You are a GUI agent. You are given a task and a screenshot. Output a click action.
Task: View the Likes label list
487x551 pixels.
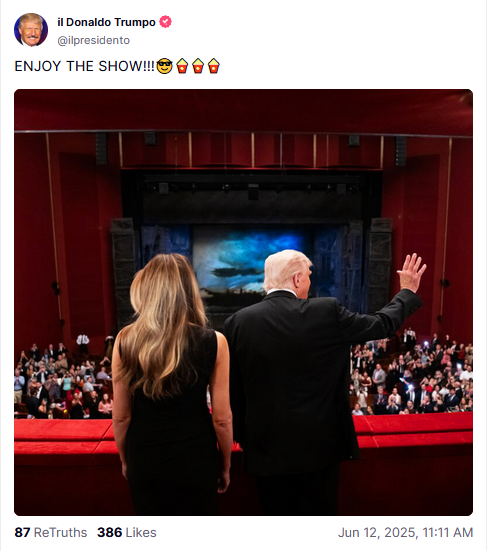click(x=141, y=532)
